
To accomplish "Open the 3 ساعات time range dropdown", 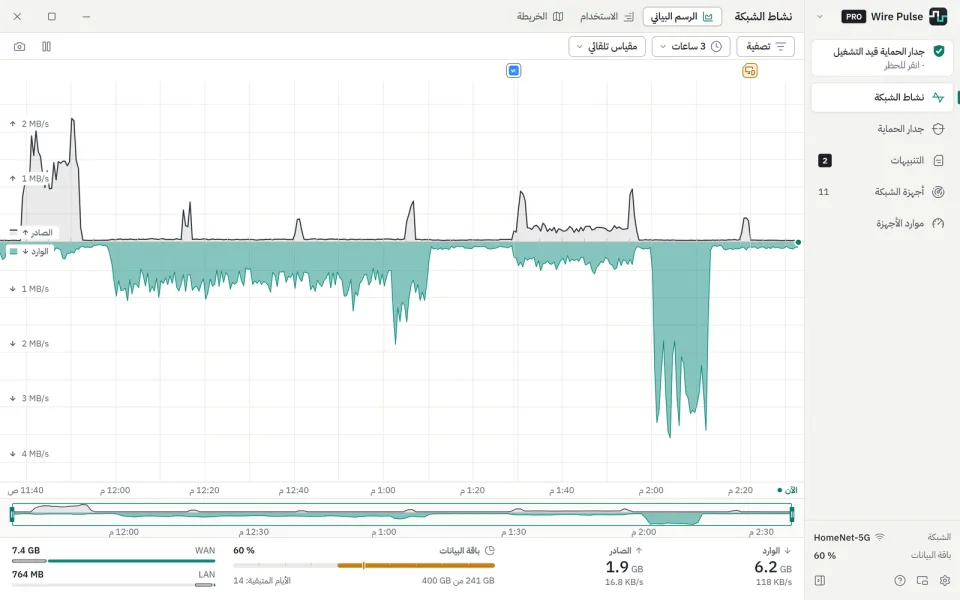I will 691,47.
